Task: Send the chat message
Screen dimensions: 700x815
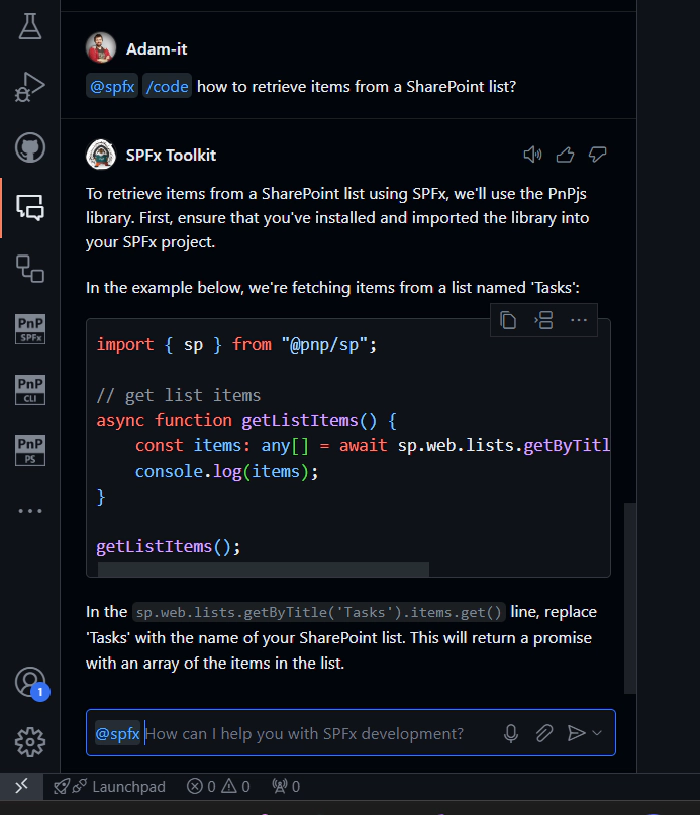Action: (x=576, y=733)
